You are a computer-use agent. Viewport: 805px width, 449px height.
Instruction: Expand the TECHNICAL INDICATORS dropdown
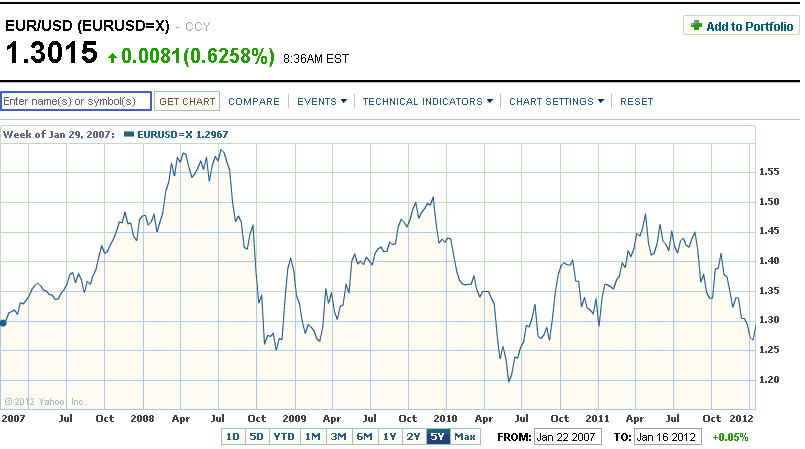(x=428, y=102)
